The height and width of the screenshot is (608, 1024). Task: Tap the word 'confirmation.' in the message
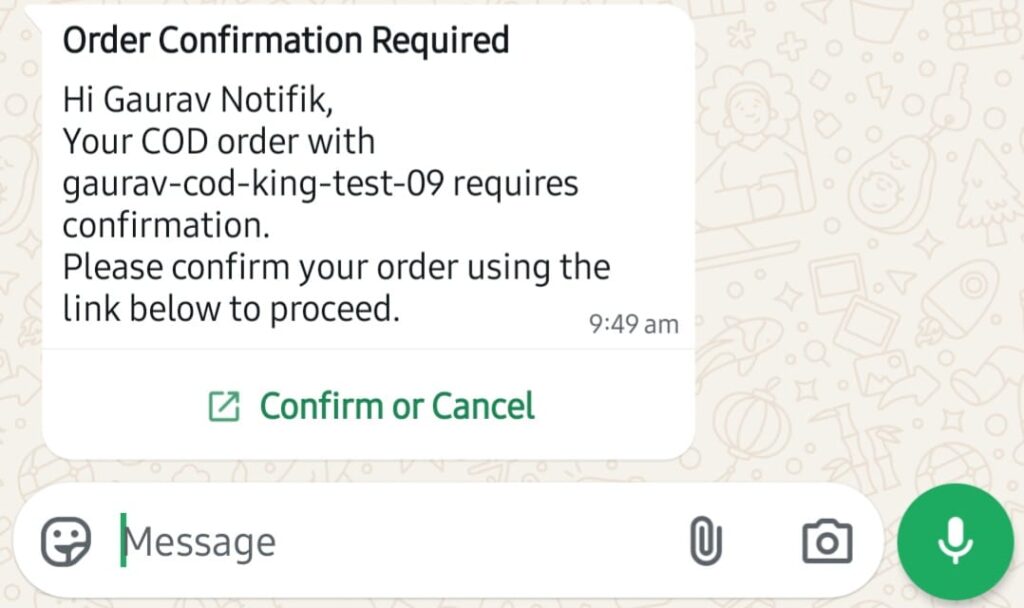coord(166,226)
